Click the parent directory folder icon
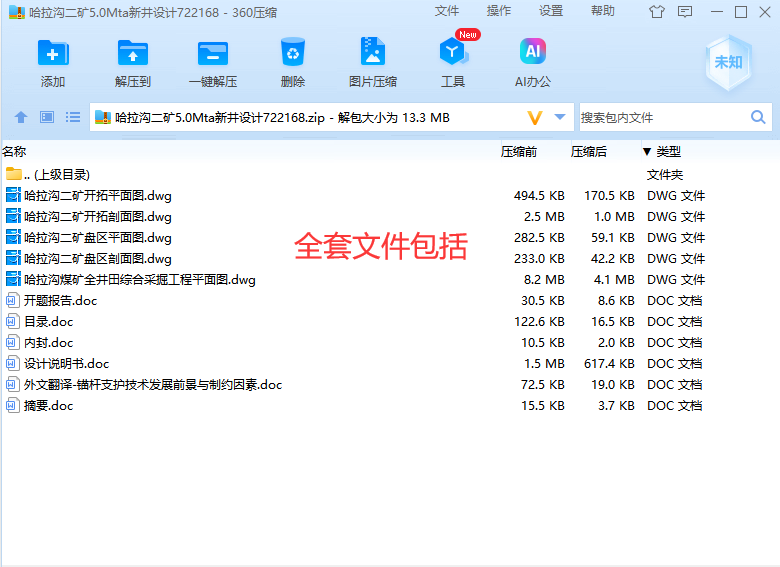The width and height of the screenshot is (780, 567). (x=13, y=174)
